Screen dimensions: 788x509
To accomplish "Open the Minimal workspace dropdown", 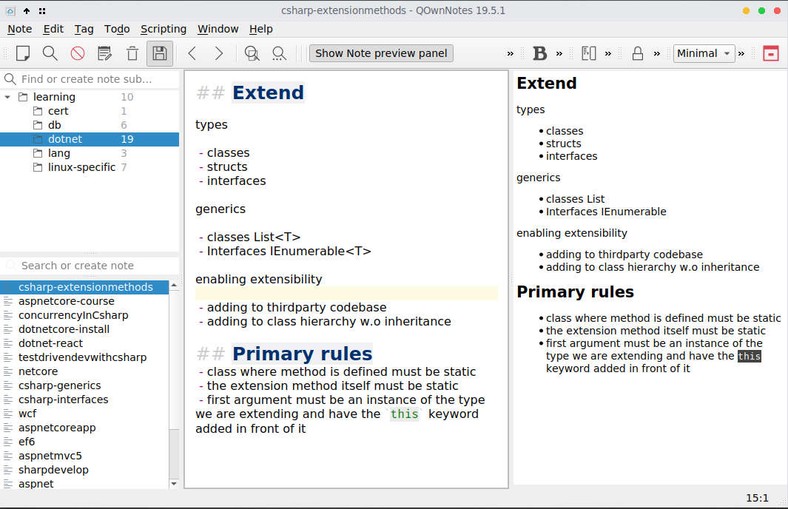I will coord(703,53).
